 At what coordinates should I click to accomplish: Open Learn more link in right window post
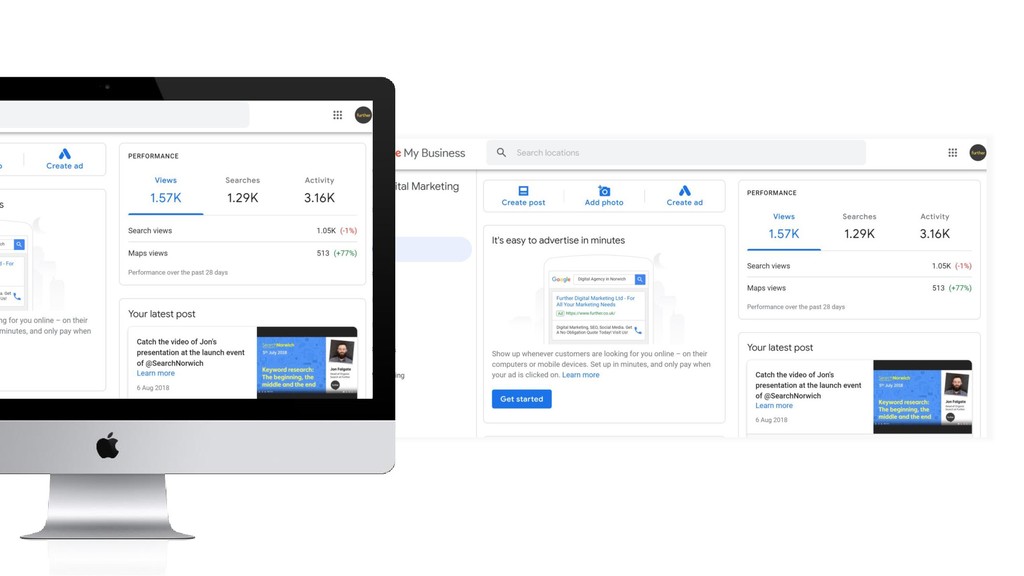point(774,406)
